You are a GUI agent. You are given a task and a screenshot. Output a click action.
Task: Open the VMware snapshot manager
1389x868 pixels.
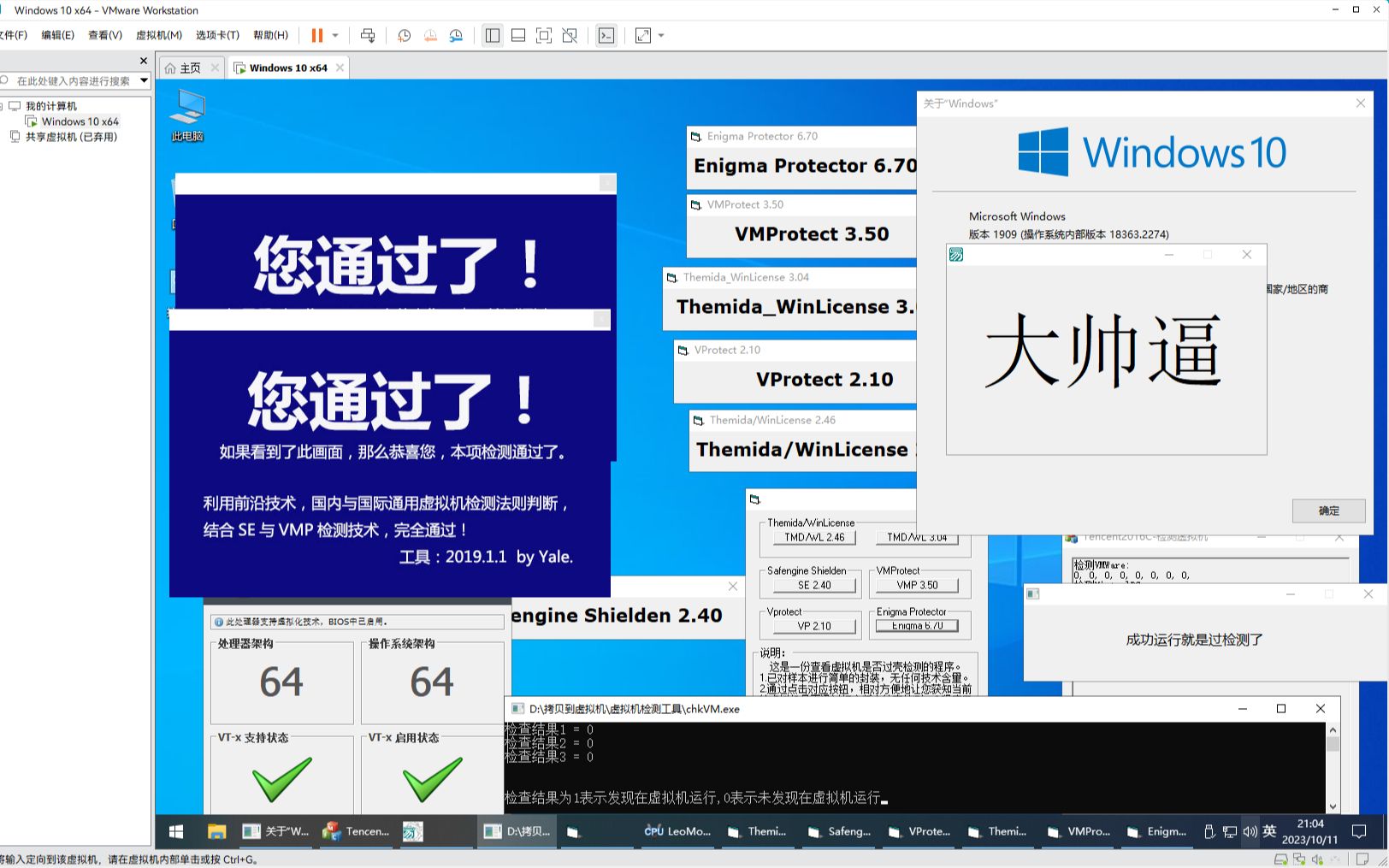coord(457,35)
